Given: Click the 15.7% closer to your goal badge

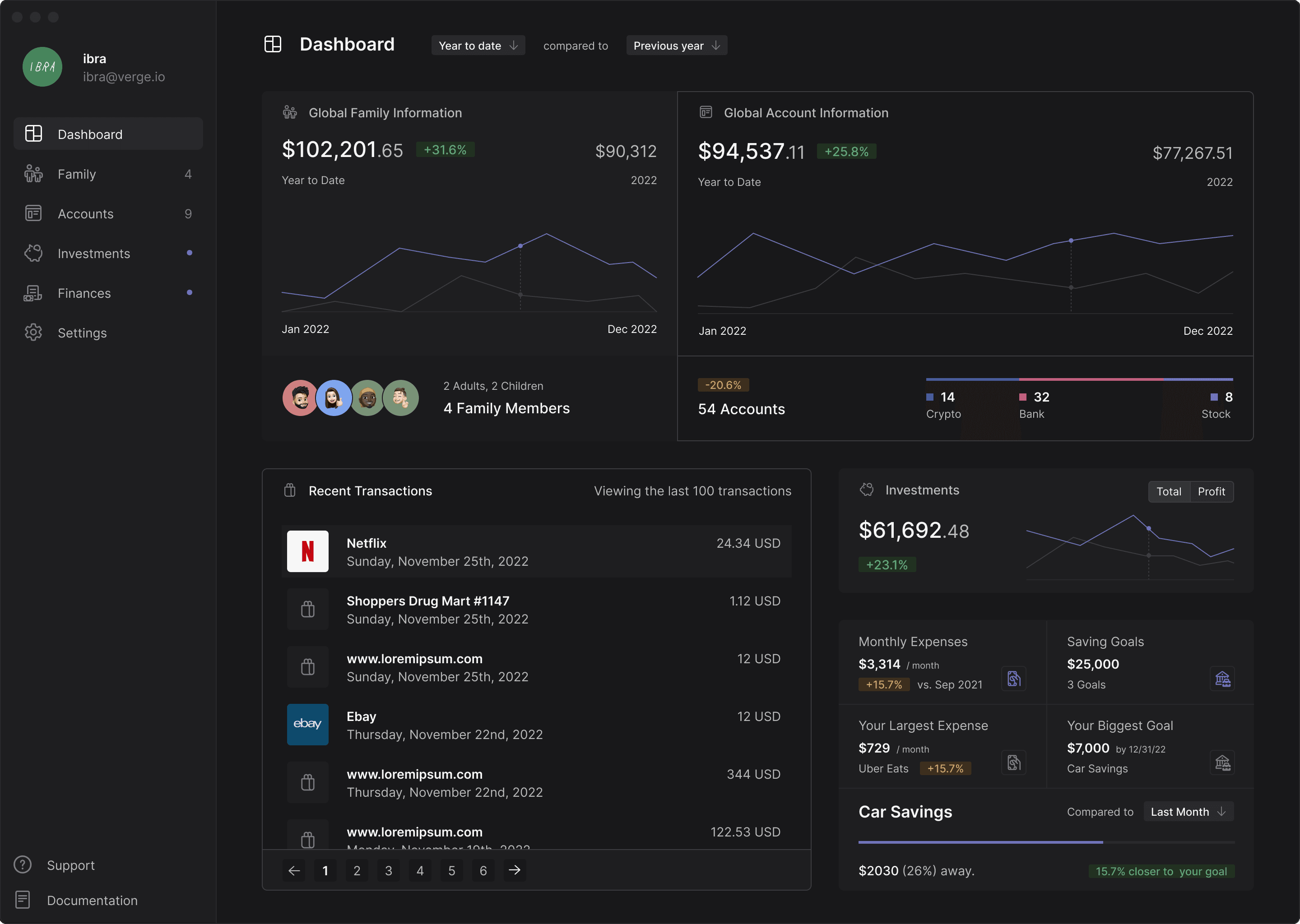Looking at the screenshot, I should 1161,871.
